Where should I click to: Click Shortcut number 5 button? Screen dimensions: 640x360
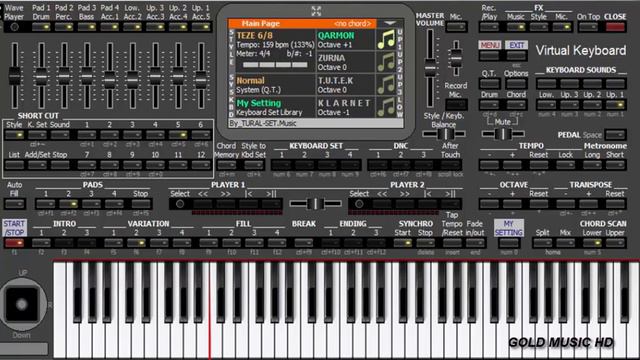[x=178, y=135]
